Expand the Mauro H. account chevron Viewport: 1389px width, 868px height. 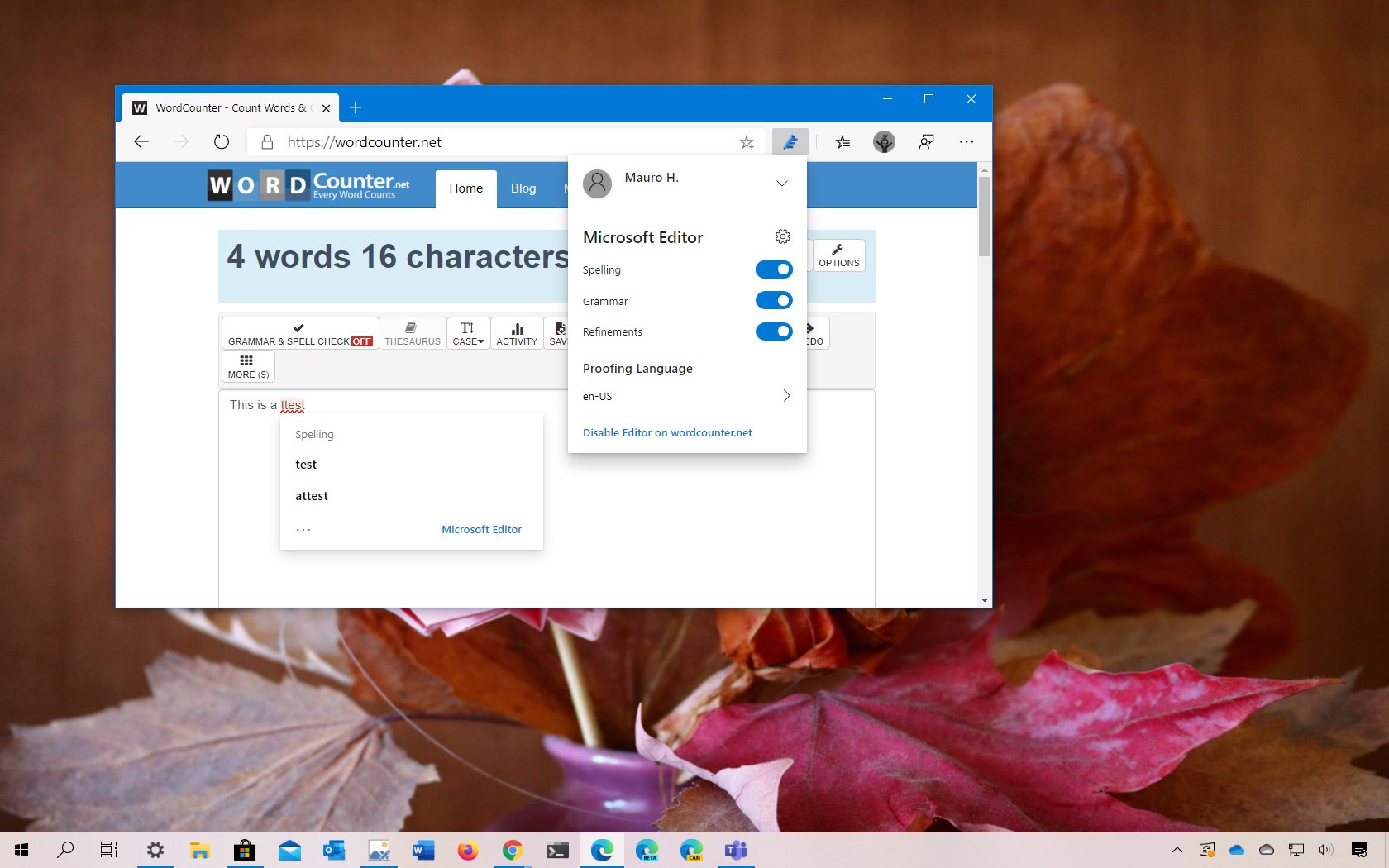click(781, 183)
